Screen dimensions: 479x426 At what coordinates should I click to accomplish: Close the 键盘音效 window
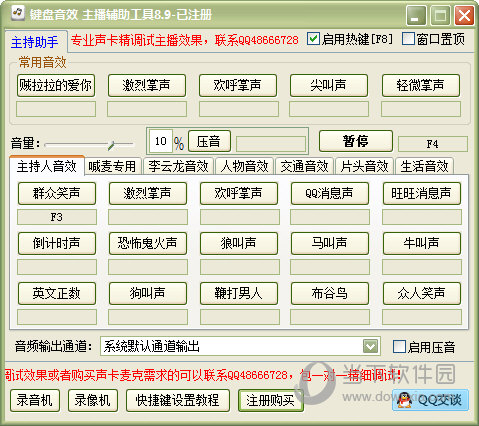click(464, 15)
